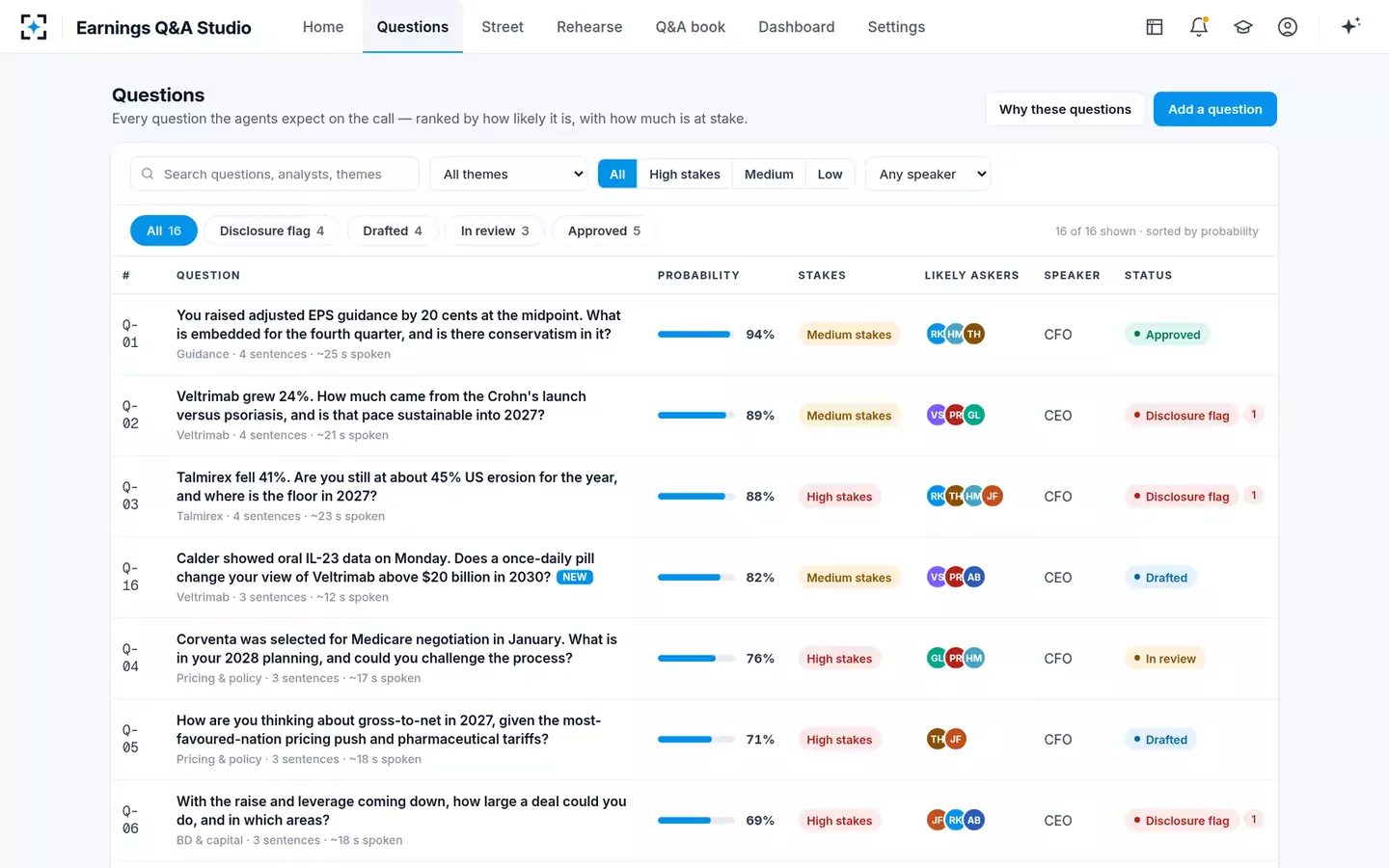The image size is (1389, 868).
Task: Open the Rehearse tab
Action: [589, 27]
